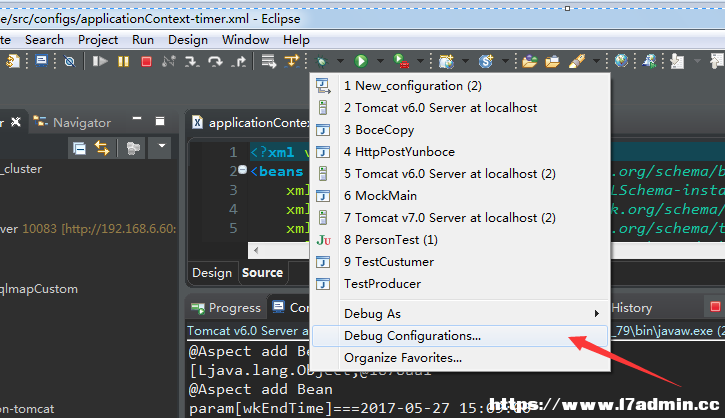The height and width of the screenshot is (418, 725).
Task: Open the External Tools dropdown arrow
Action: [x=420, y=61]
